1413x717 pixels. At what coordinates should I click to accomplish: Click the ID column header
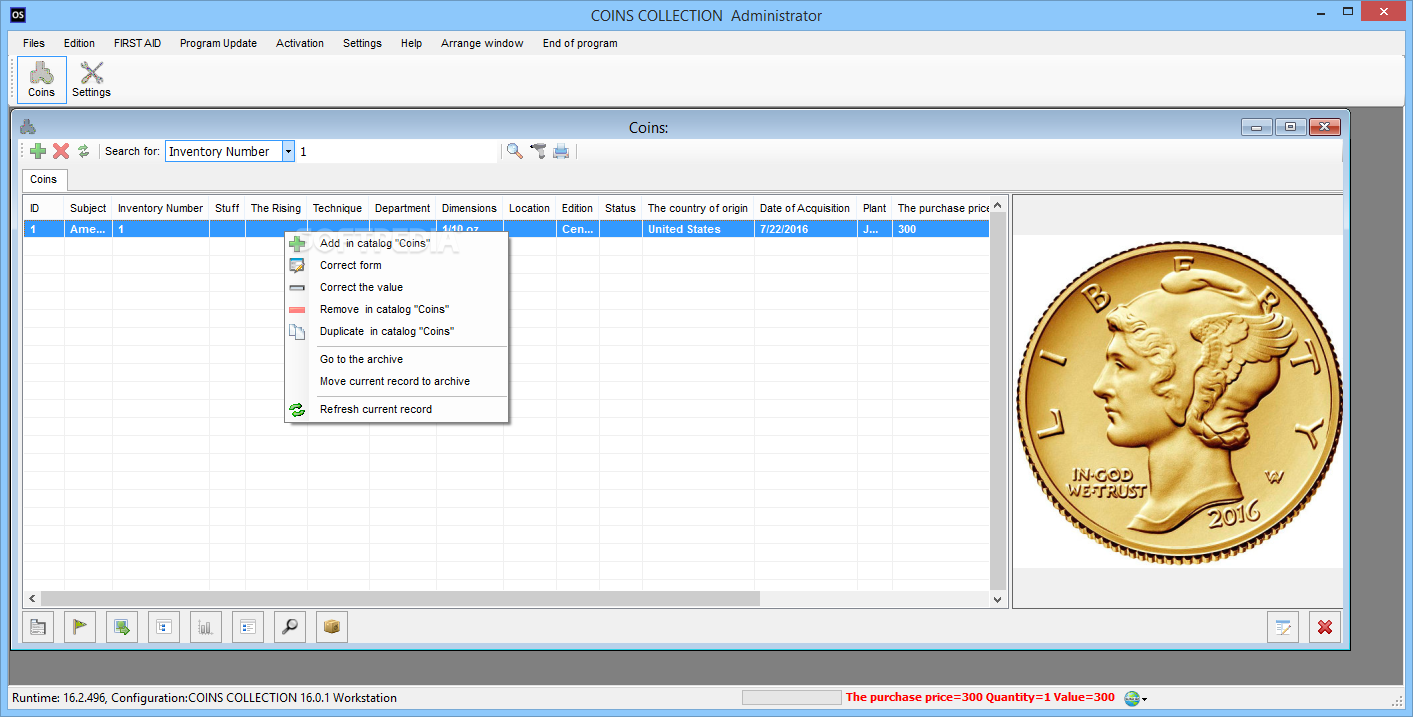point(44,208)
